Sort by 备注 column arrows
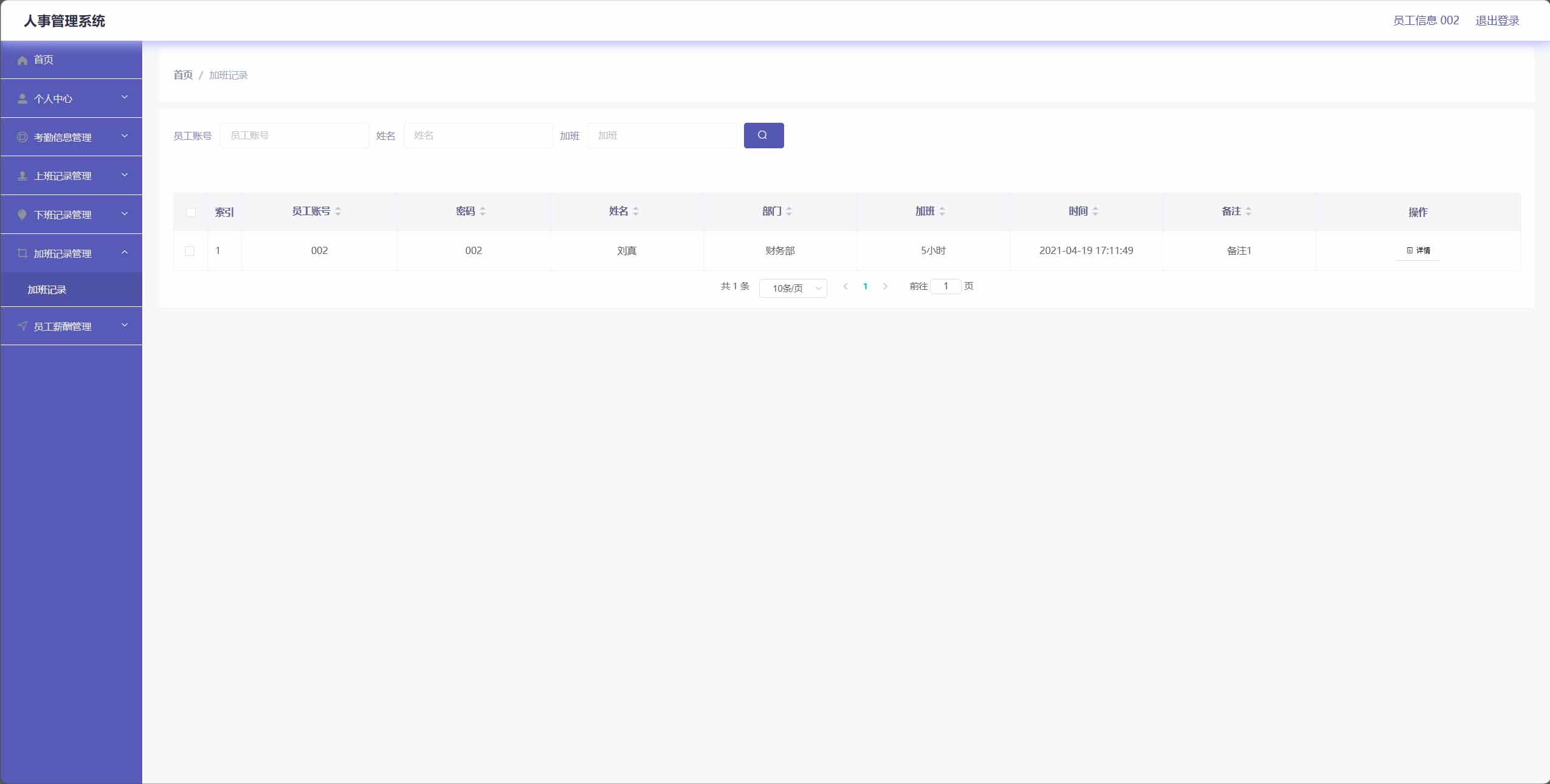Viewport: 1550px width, 784px height. tap(1249, 211)
